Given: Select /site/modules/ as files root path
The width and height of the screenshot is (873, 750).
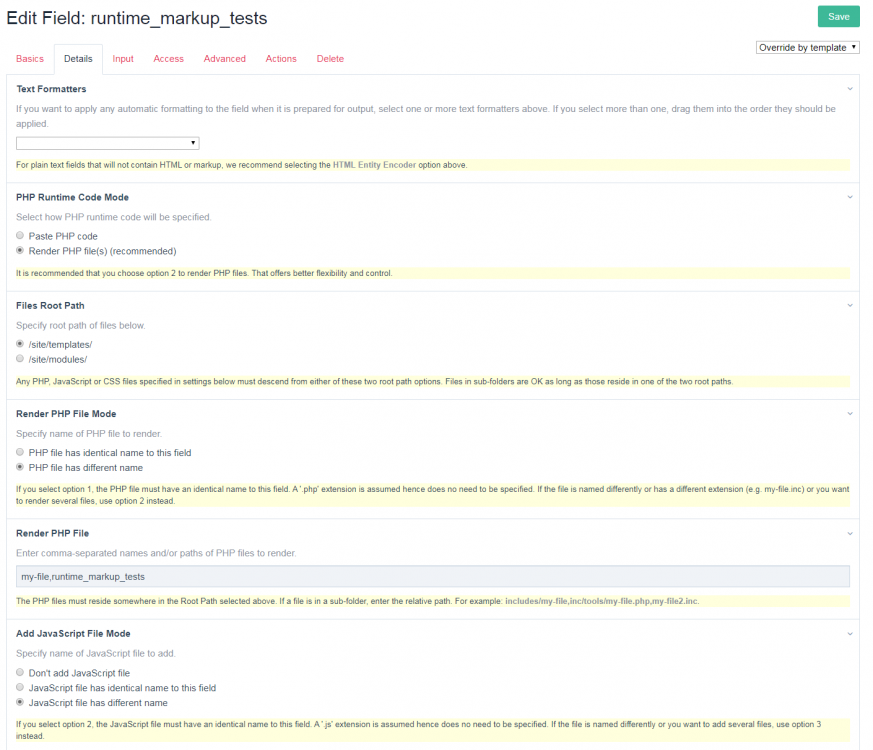Looking at the screenshot, I should [x=20, y=359].
